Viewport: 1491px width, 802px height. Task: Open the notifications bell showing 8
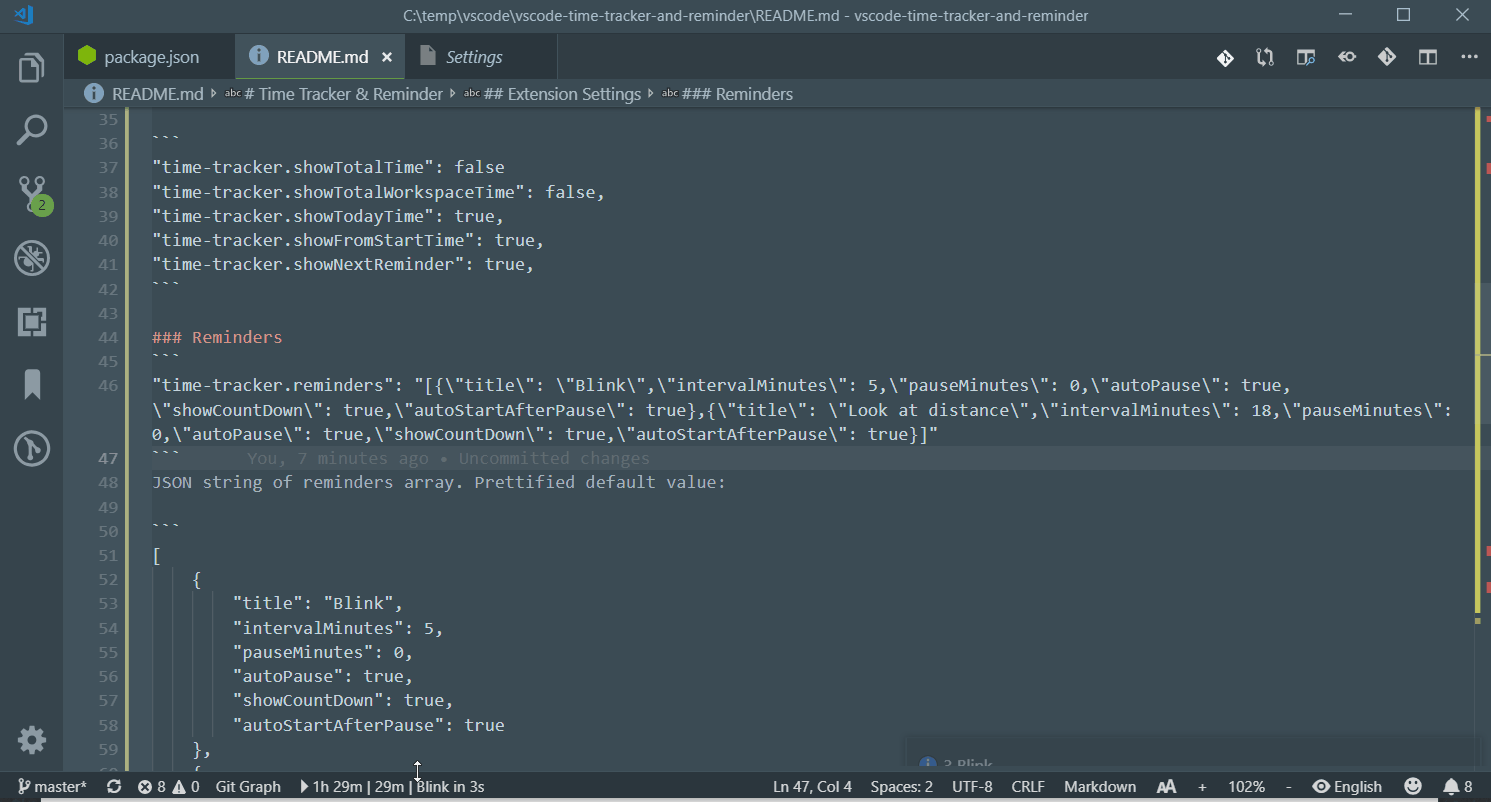click(1458, 786)
